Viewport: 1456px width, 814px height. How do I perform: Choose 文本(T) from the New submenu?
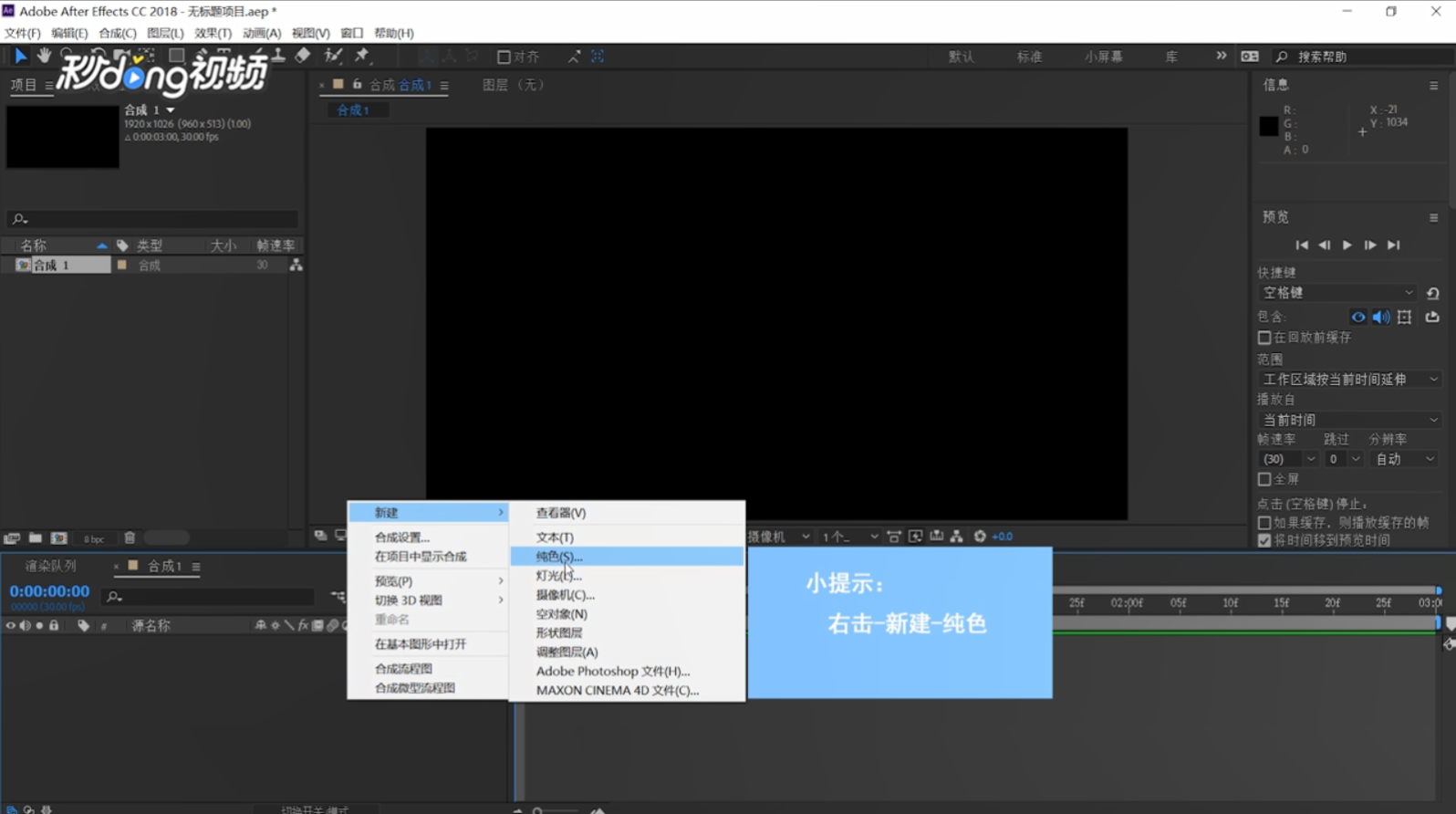coord(627,537)
